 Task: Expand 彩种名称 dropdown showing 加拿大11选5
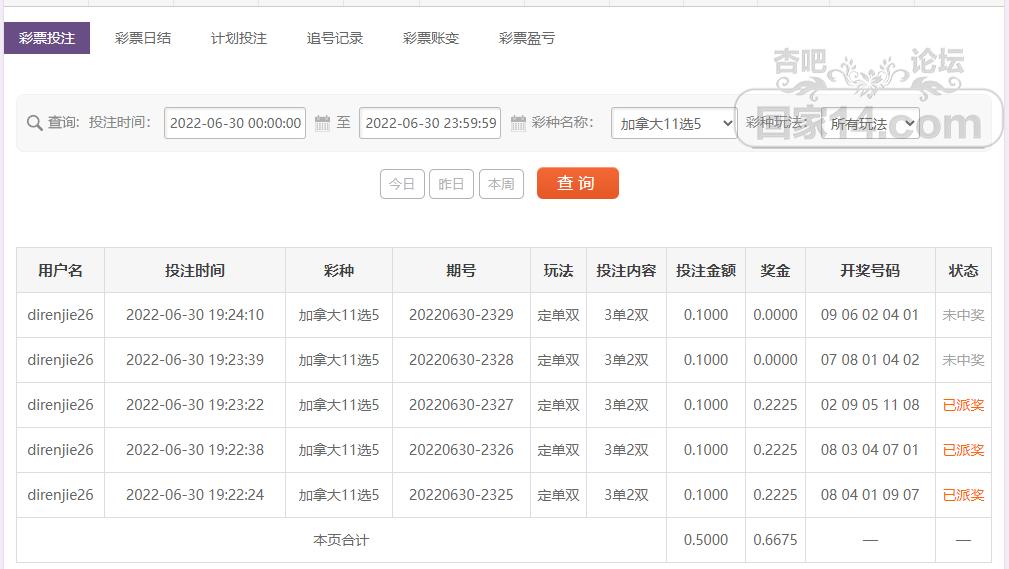pyautogui.click(x=673, y=123)
